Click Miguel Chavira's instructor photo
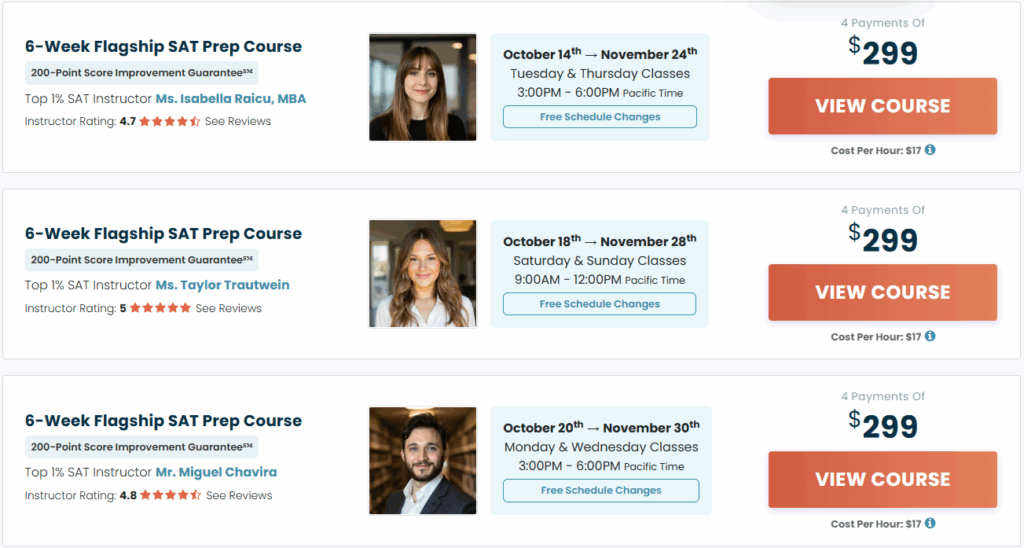1024x548 pixels. [x=423, y=460]
